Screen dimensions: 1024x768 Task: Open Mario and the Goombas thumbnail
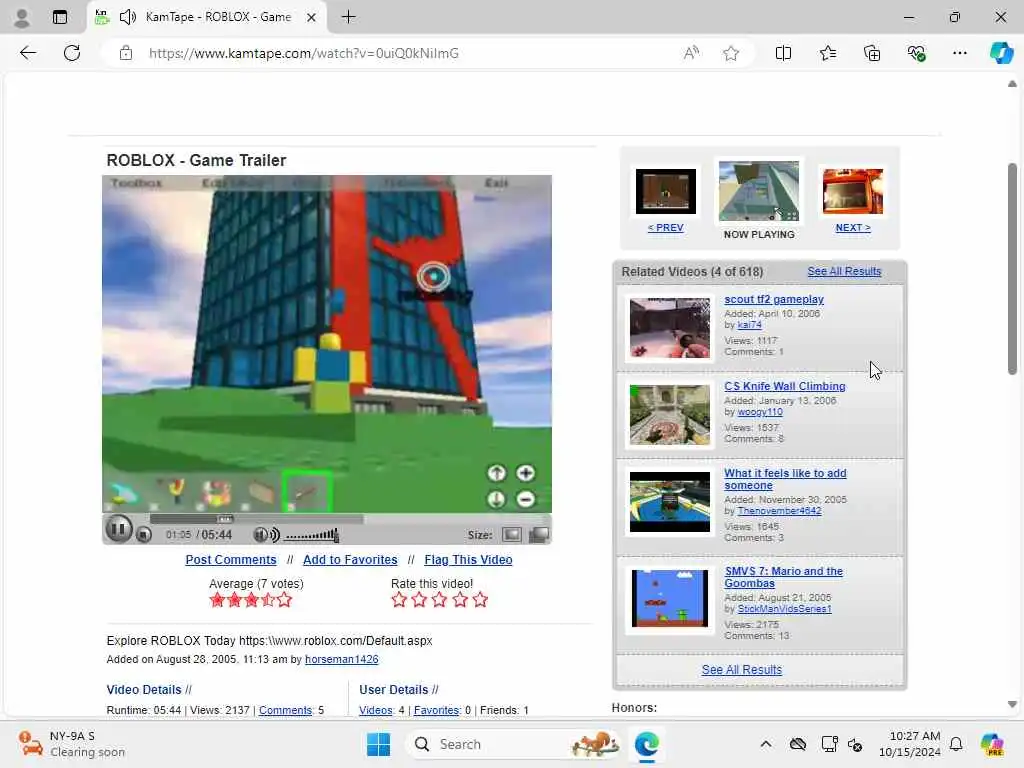point(669,598)
